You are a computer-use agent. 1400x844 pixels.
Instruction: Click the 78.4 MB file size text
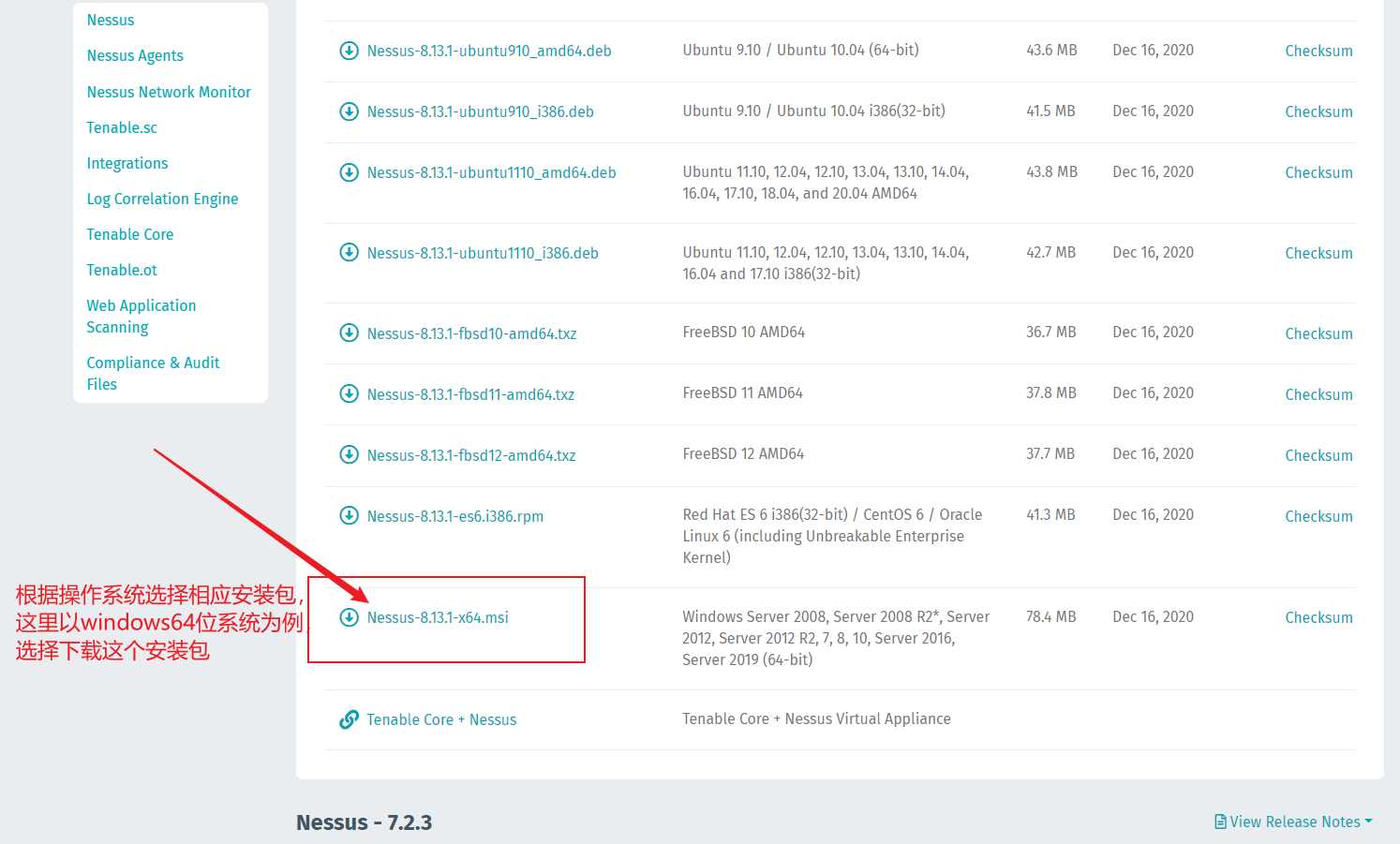click(1050, 616)
